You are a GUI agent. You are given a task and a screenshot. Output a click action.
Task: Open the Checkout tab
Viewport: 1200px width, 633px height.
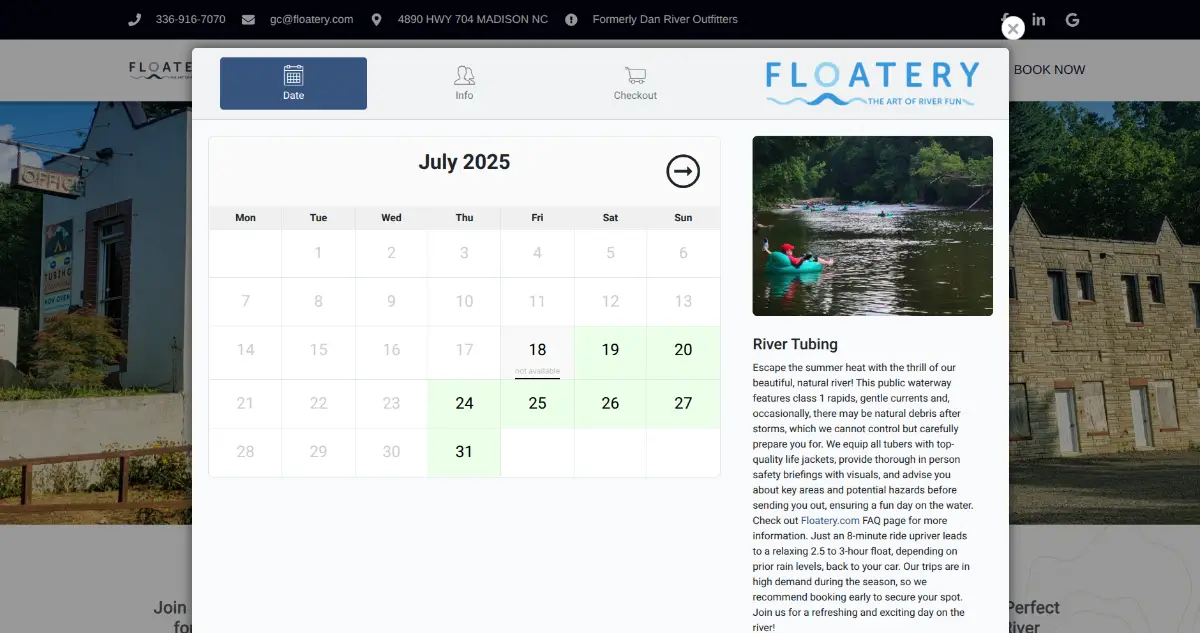(635, 83)
